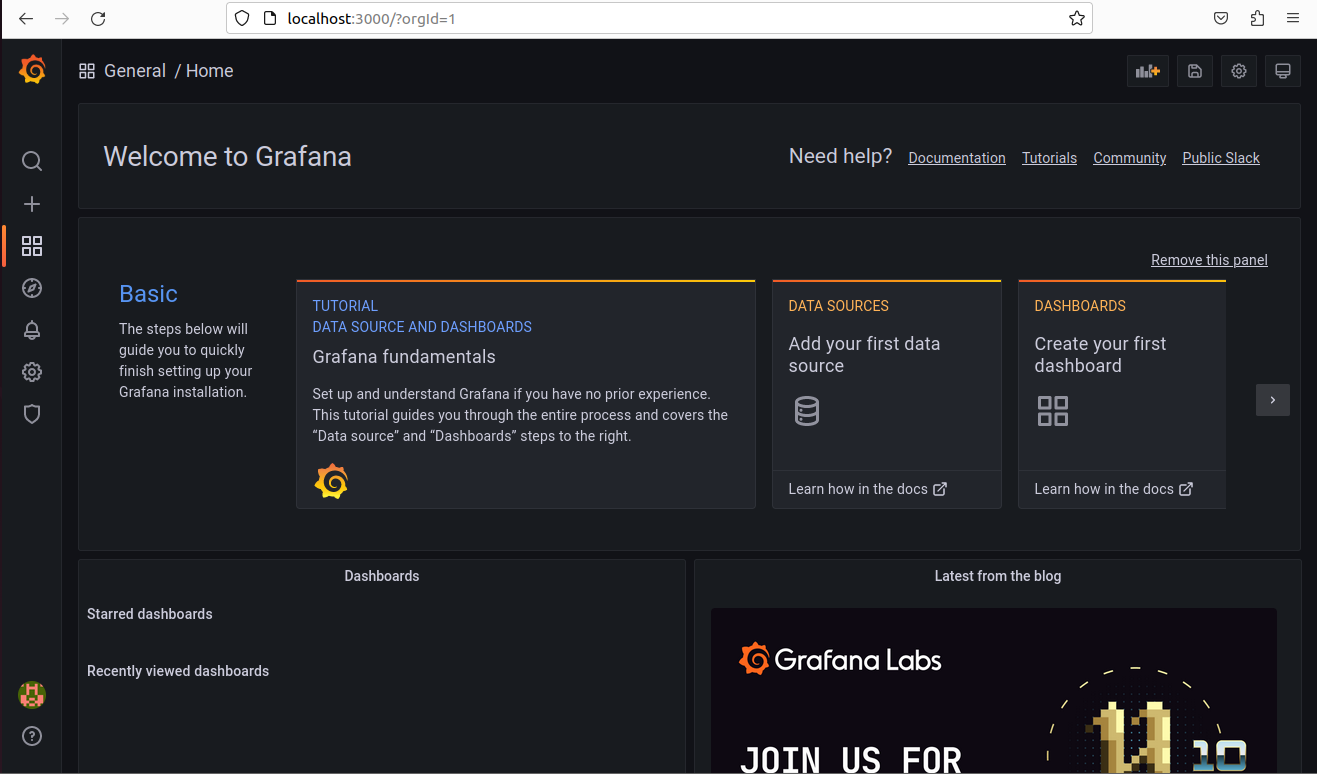
Task: Open the Explore compass icon
Action: point(32,288)
